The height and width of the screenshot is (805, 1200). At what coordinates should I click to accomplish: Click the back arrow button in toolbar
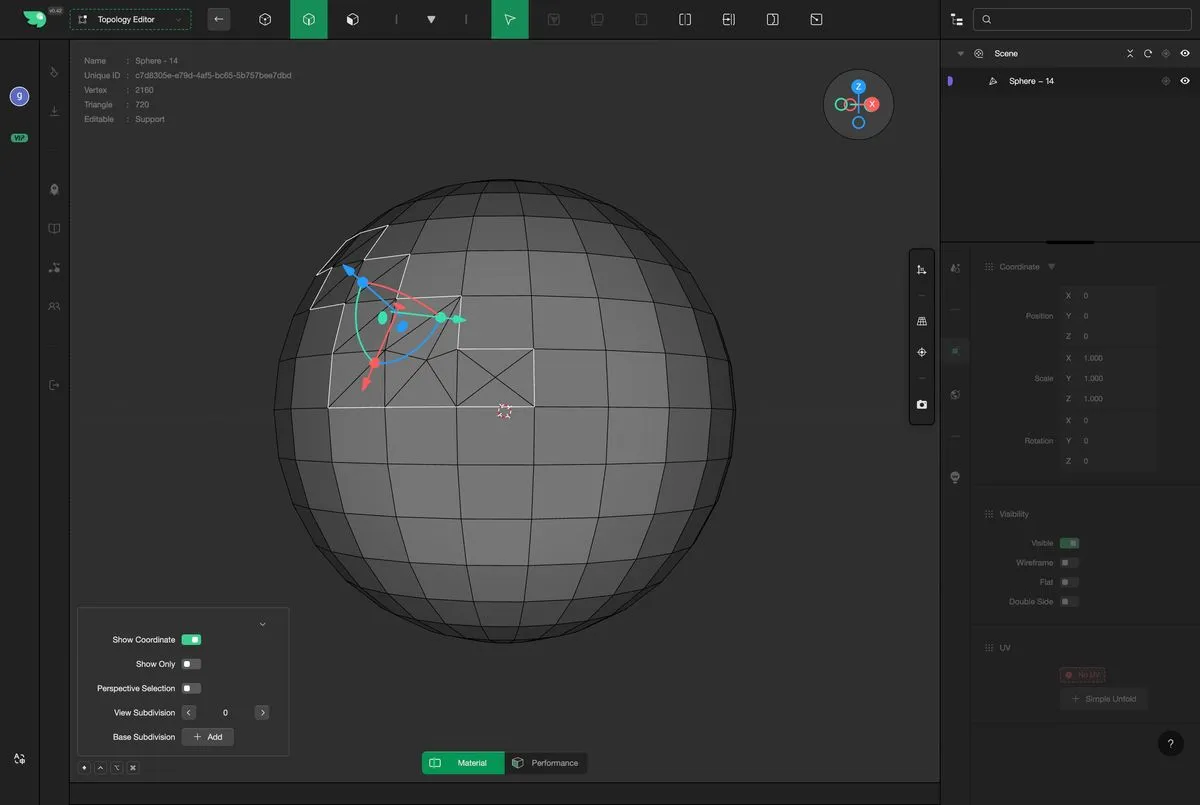click(x=218, y=19)
